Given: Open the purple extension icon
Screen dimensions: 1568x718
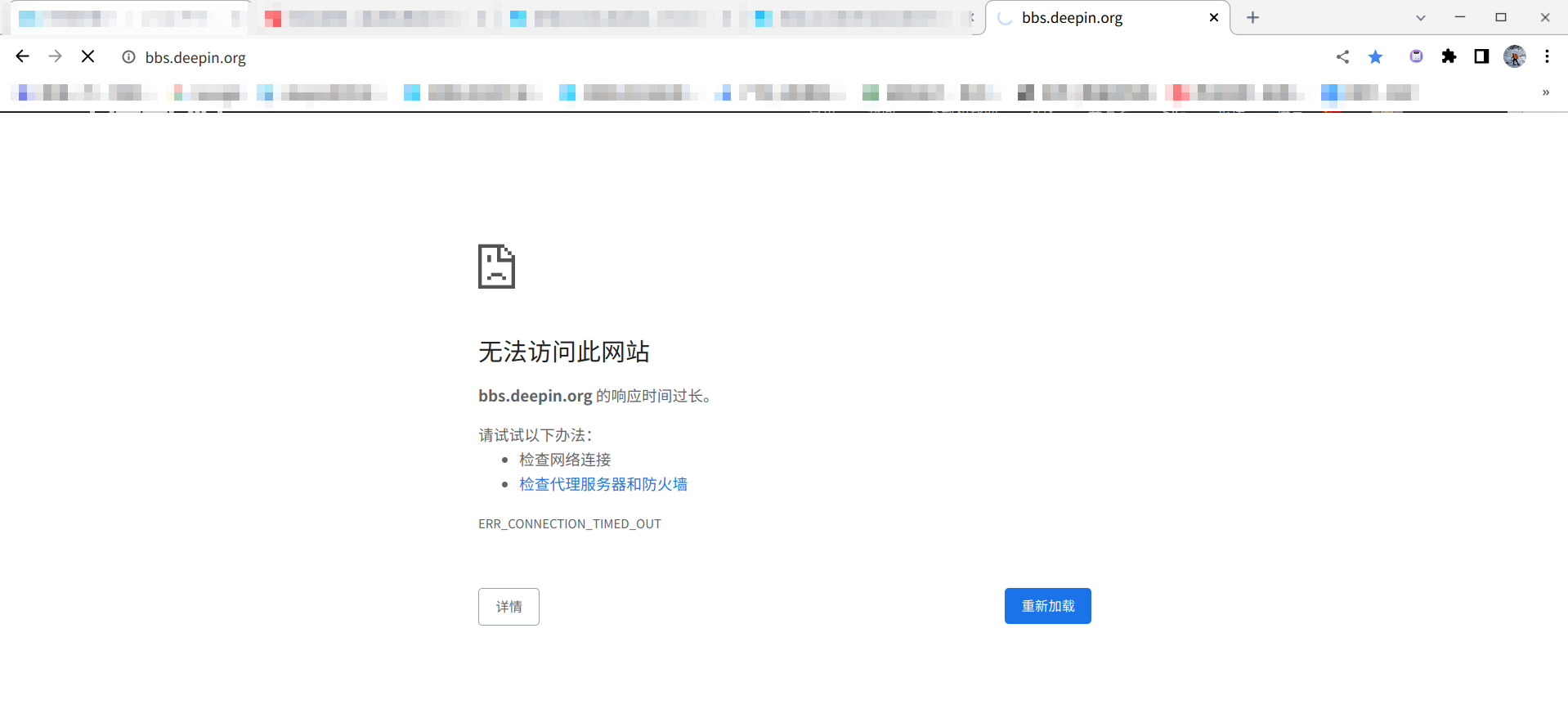Looking at the screenshot, I should [x=1416, y=56].
